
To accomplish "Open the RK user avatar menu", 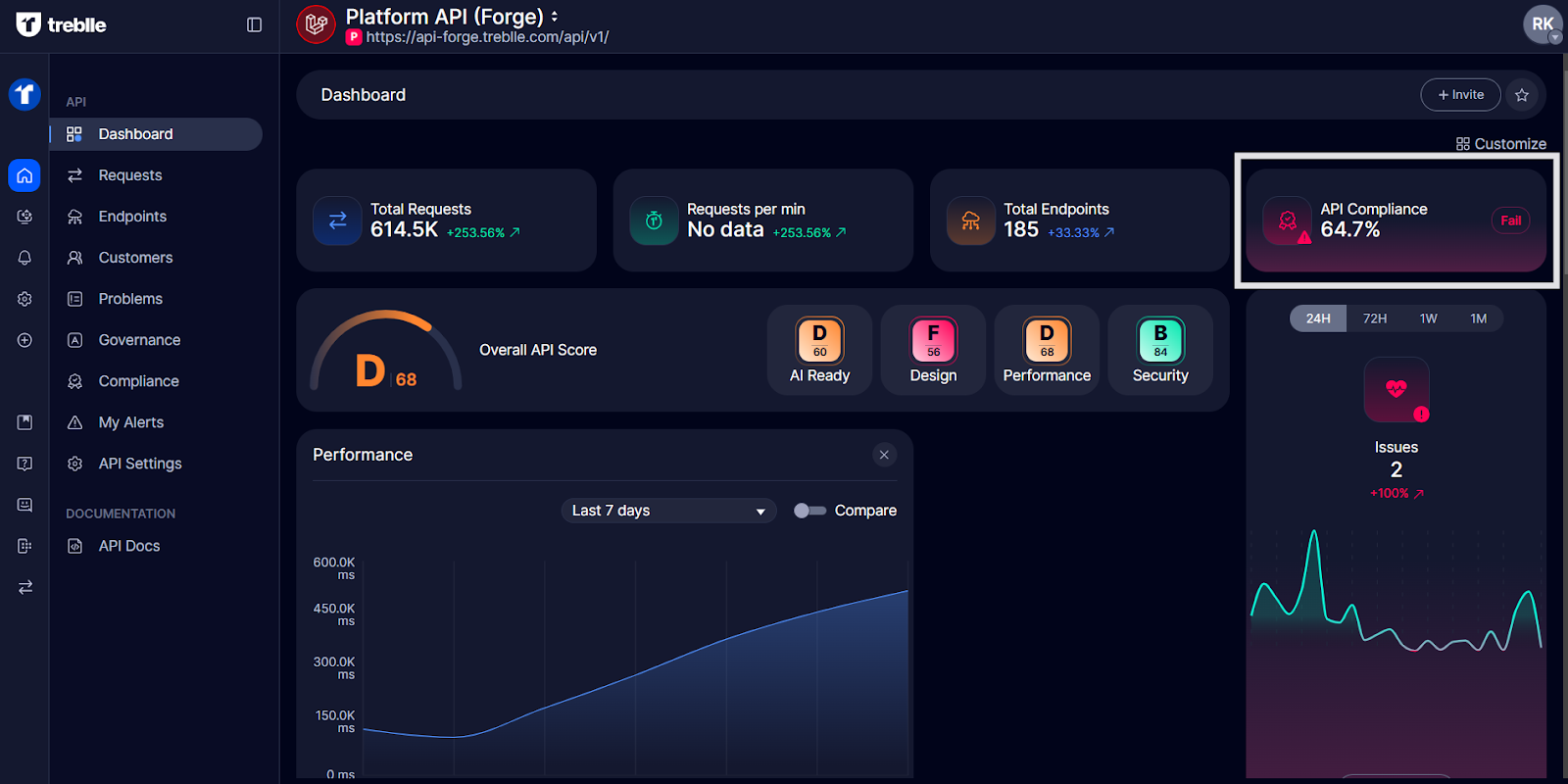I will click(1542, 24).
